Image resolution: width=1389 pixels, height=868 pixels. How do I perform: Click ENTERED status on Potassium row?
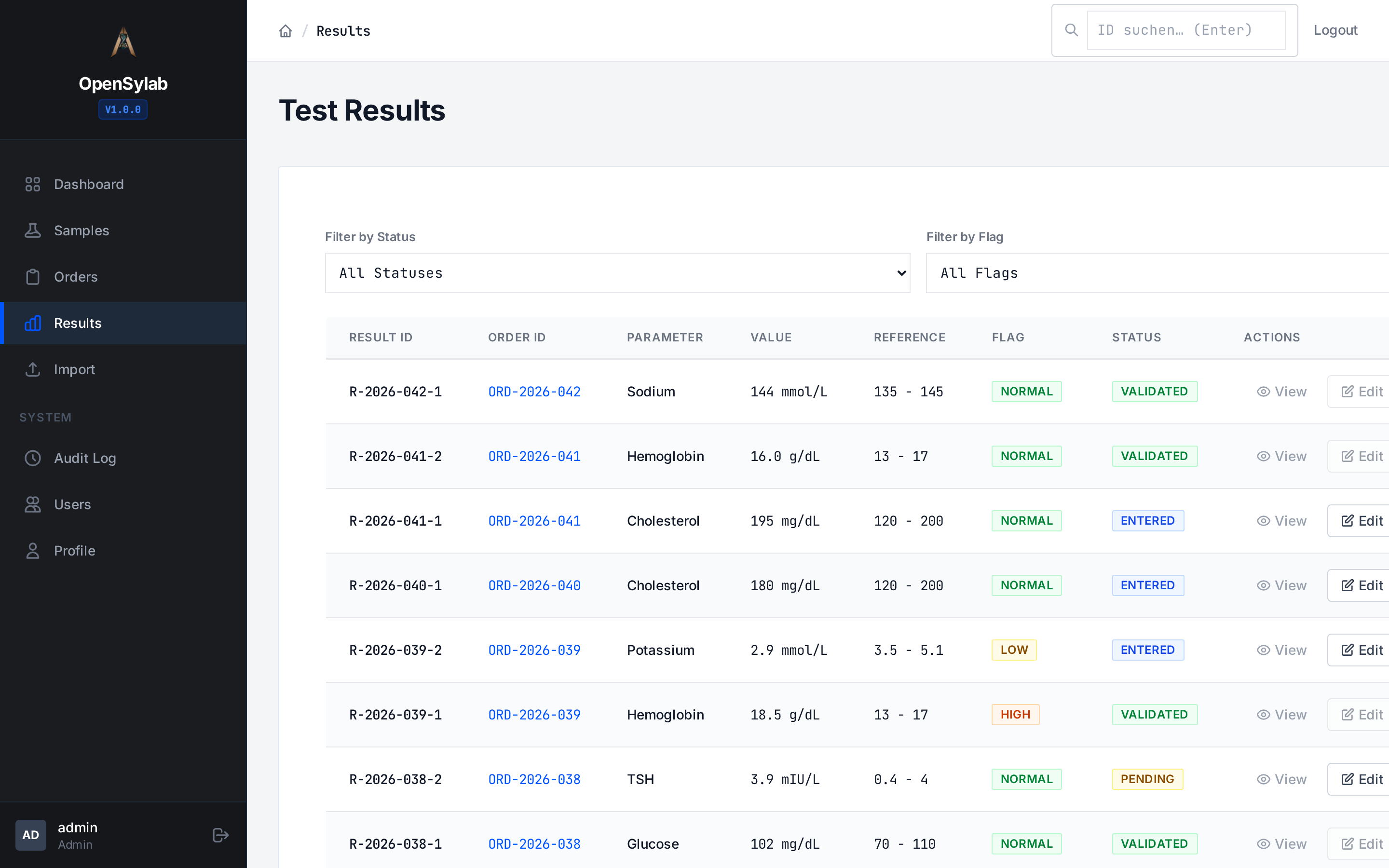[1148, 650]
